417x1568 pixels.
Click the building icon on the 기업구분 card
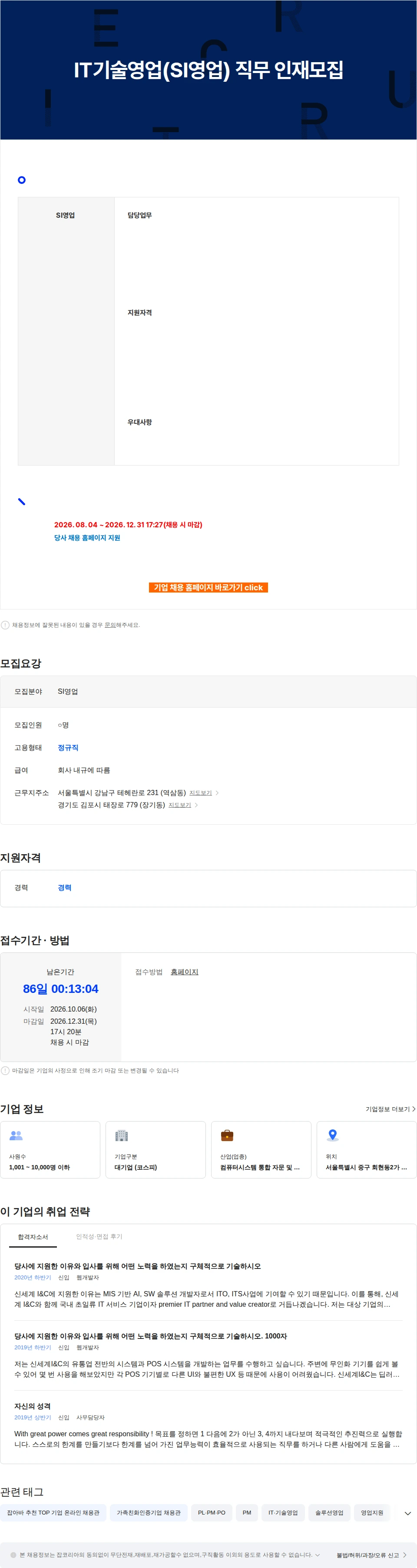pos(122,1135)
